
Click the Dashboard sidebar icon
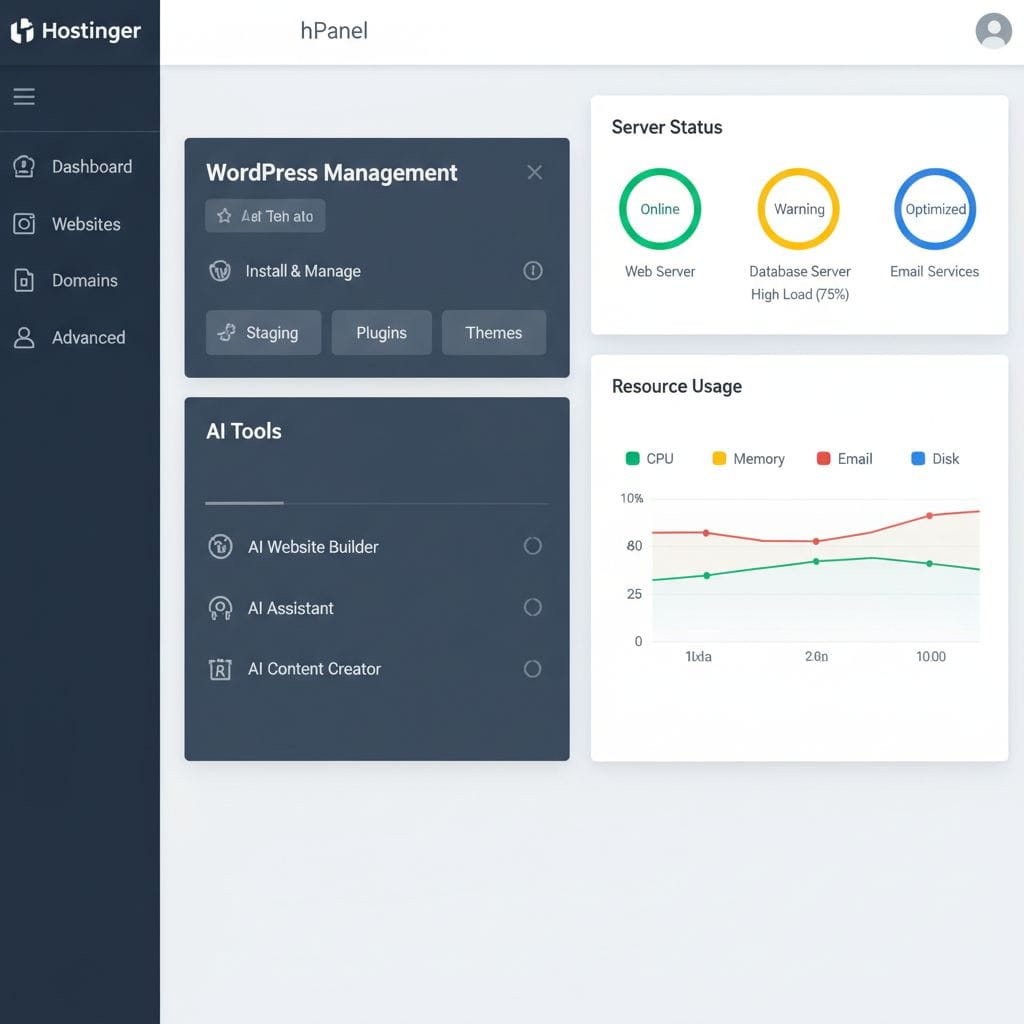click(24, 167)
